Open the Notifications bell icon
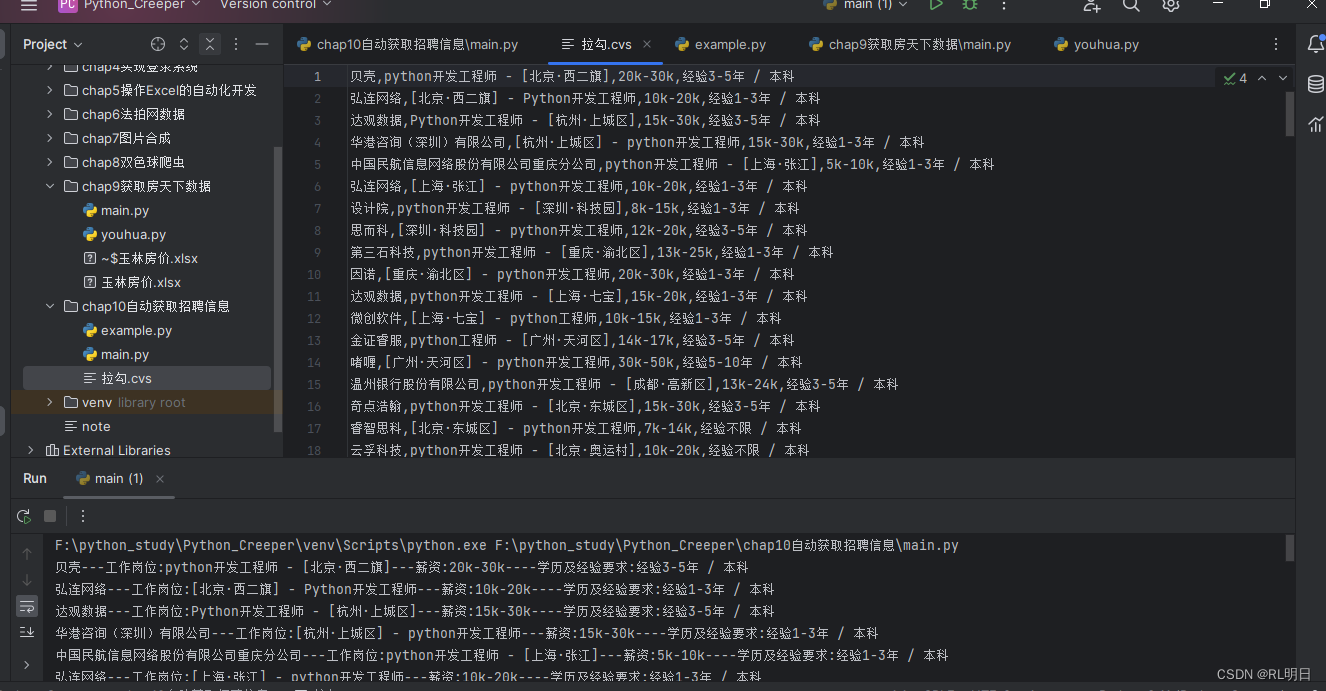The width and height of the screenshot is (1326, 691). point(1316,44)
